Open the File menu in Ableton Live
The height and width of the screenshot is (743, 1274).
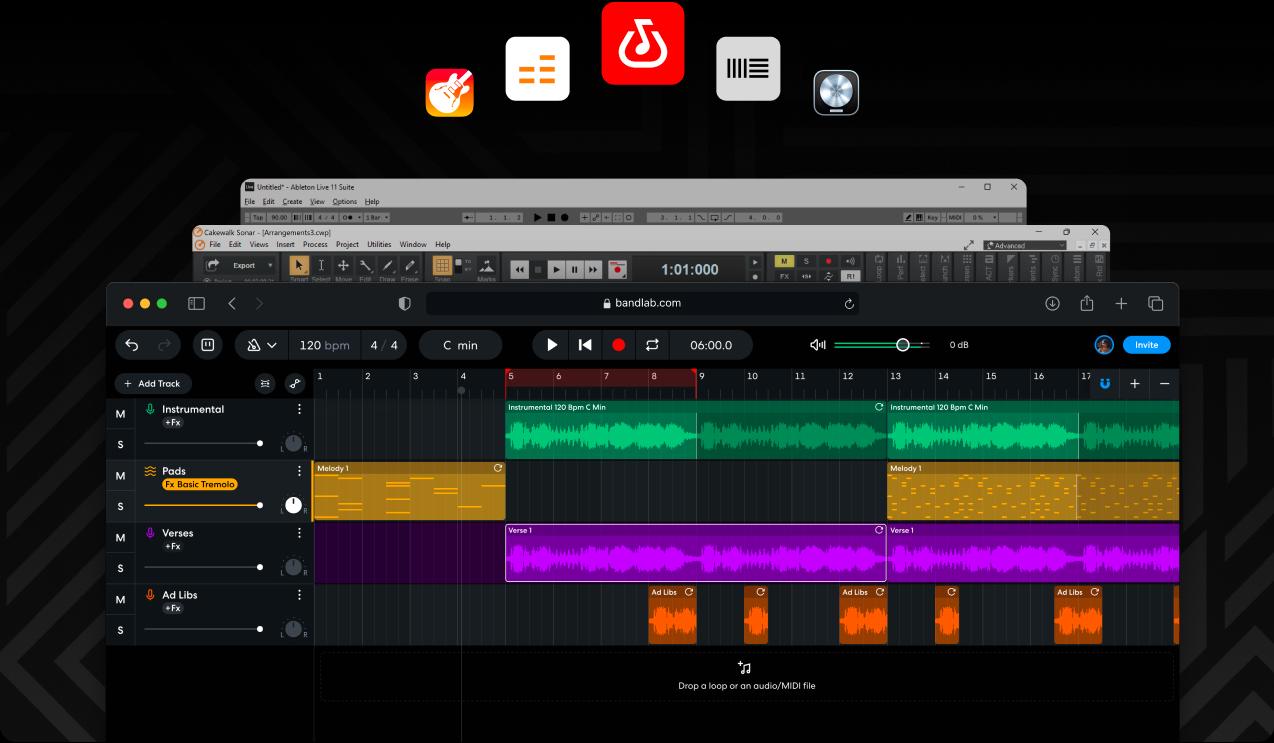pyautogui.click(x=249, y=201)
